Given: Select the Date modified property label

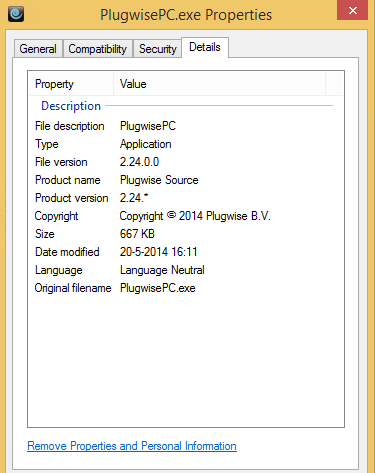Looking at the screenshot, I should (x=67, y=252).
